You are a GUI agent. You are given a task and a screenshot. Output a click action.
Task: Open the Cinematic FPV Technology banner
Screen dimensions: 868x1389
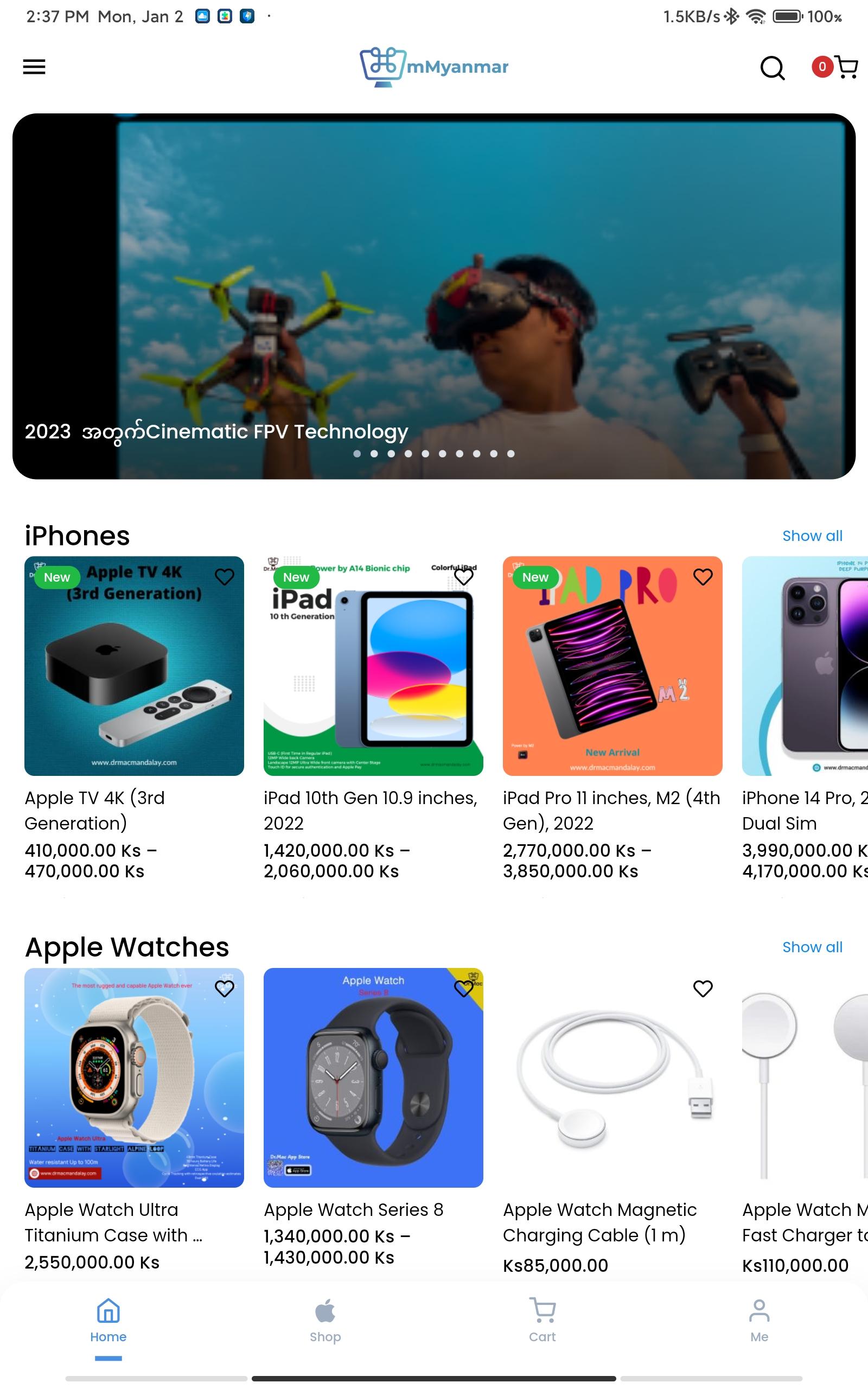coord(434,296)
